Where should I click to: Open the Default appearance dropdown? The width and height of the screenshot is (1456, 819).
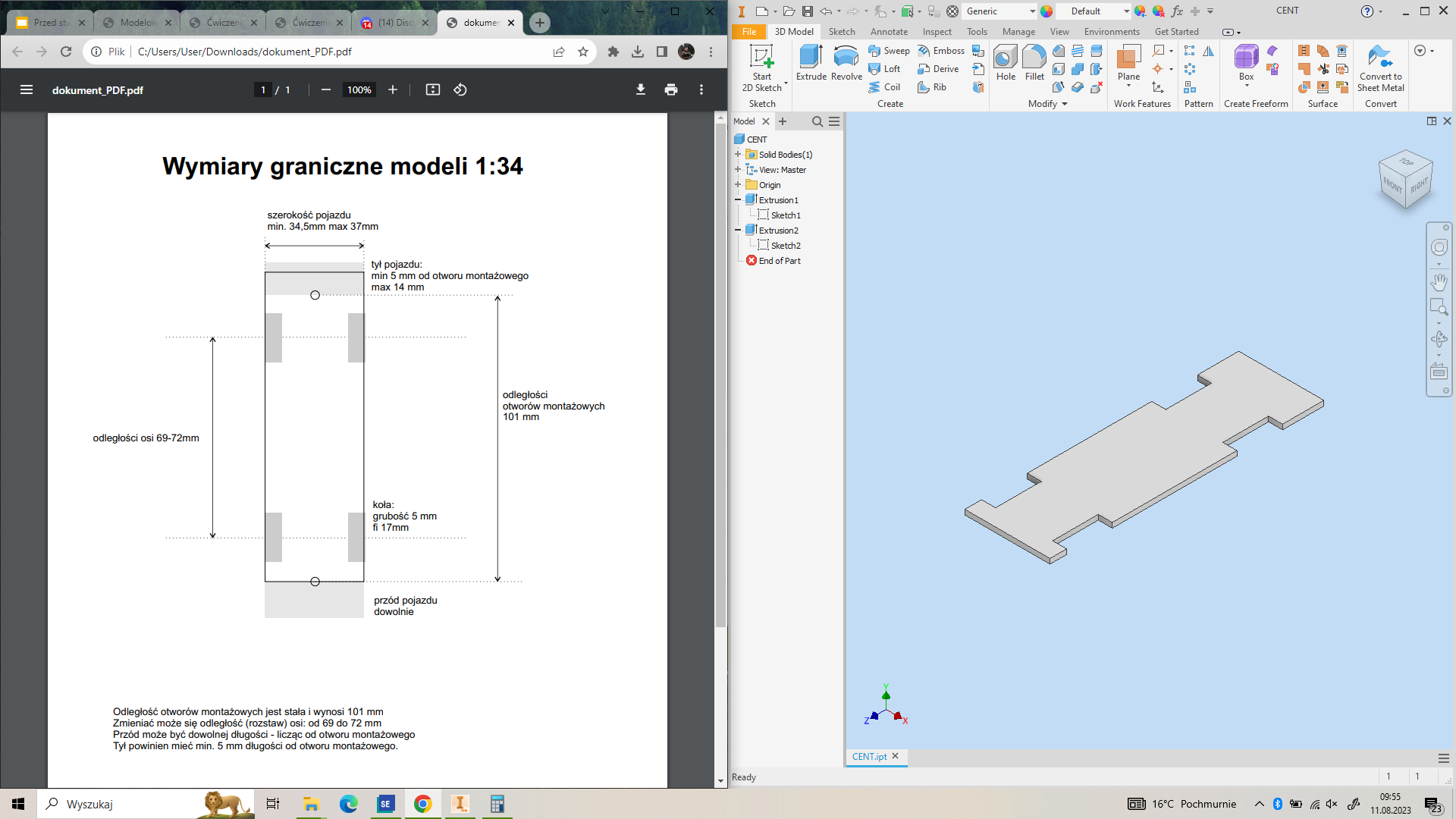pos(1125,11)
